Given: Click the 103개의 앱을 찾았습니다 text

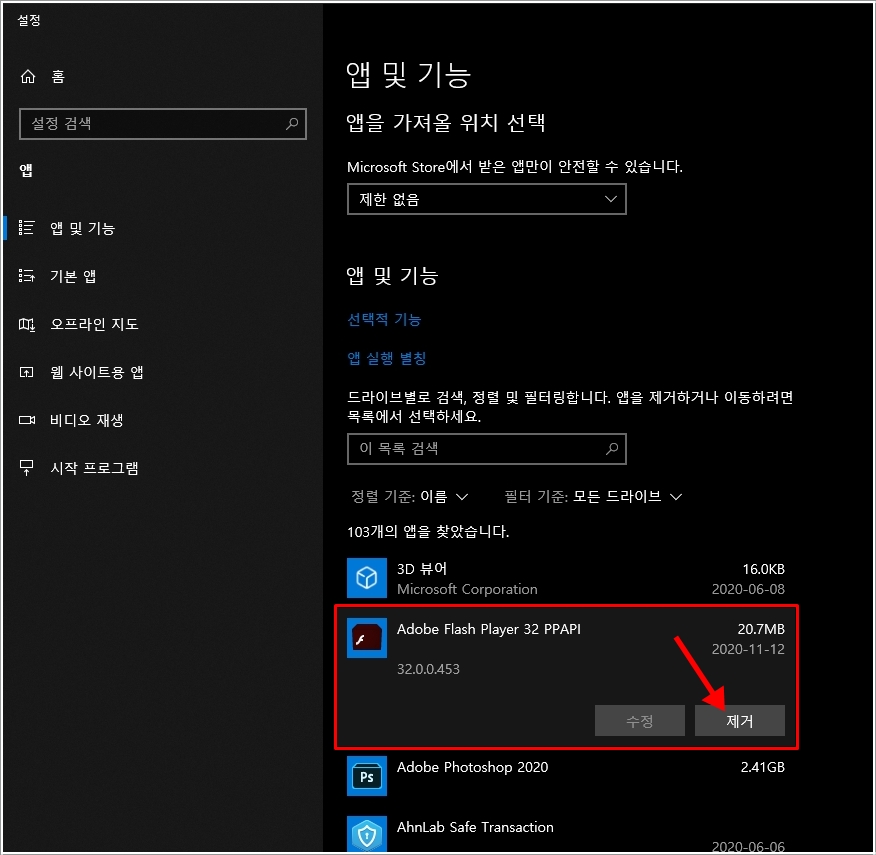Looking at the screenshot, I should [x=428, y=531].
